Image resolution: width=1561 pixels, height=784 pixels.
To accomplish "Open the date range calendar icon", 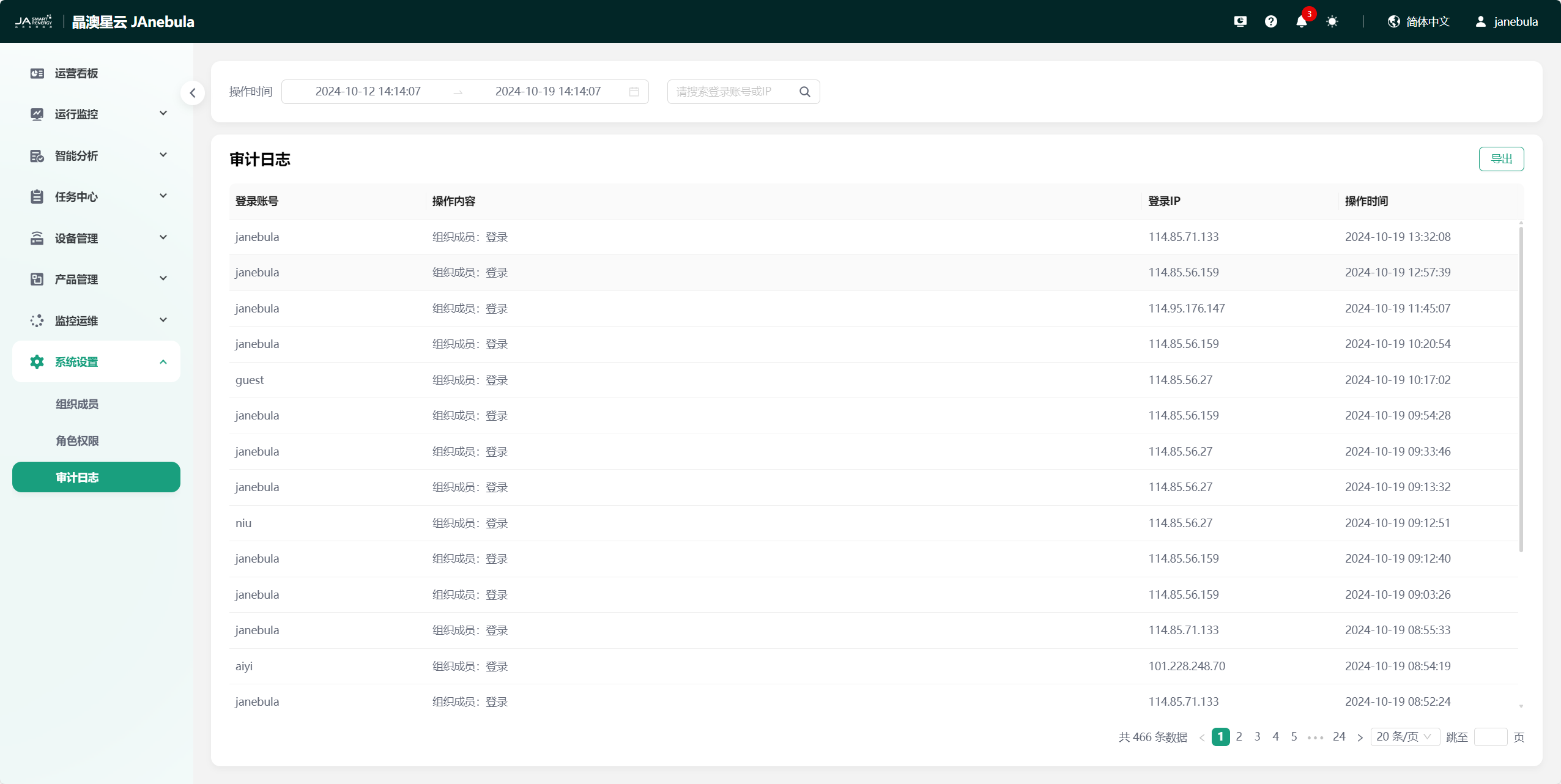I will point(634,92).
